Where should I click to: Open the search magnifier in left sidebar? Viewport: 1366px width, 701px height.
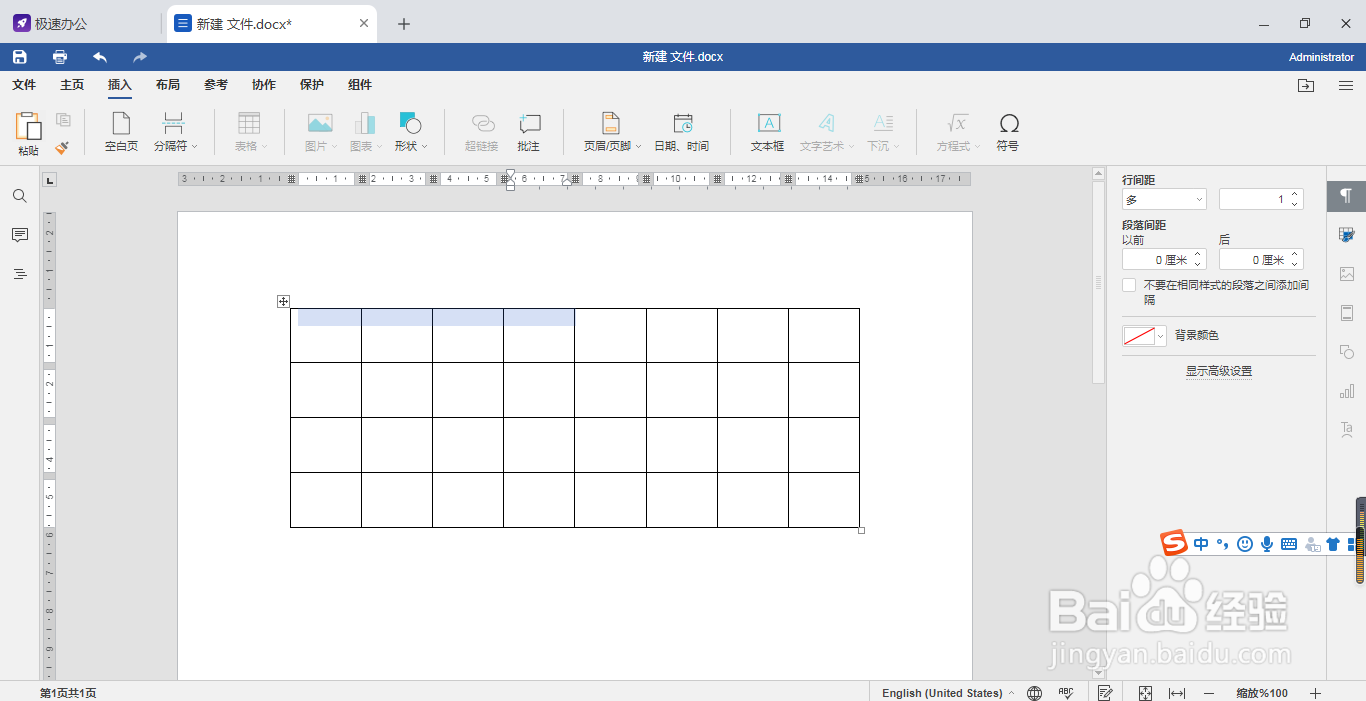tap(20, 196)
